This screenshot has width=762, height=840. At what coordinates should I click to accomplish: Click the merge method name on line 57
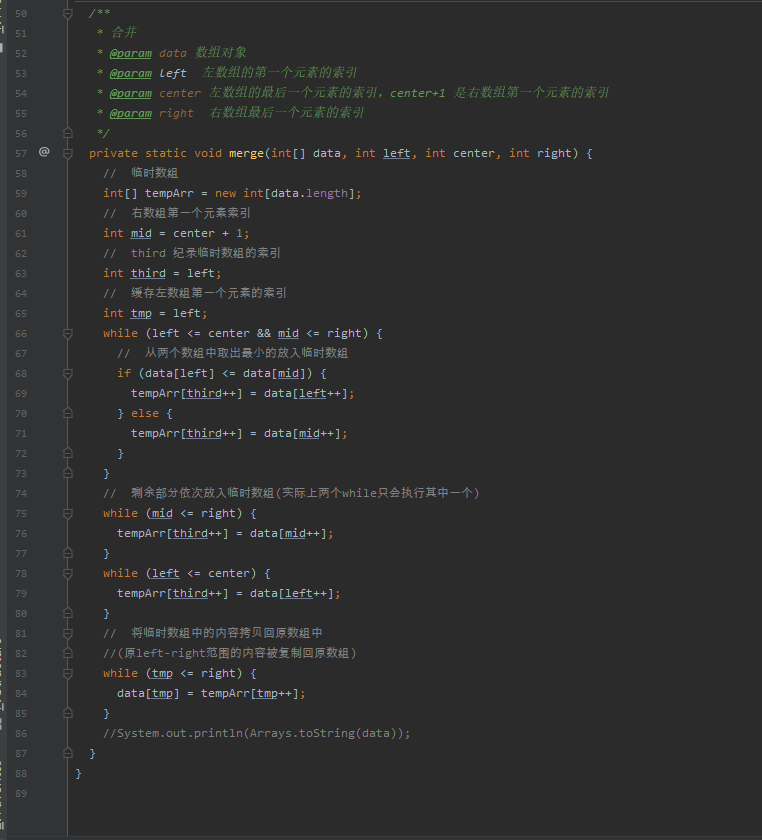pyautogui.click(x=246, y=153)
